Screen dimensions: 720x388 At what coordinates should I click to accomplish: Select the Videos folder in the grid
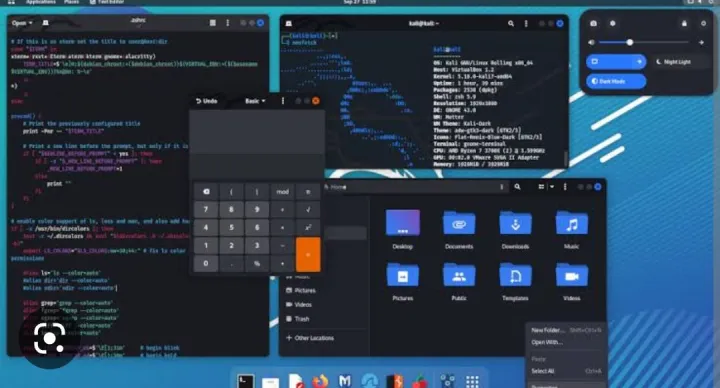coord(572,275)
